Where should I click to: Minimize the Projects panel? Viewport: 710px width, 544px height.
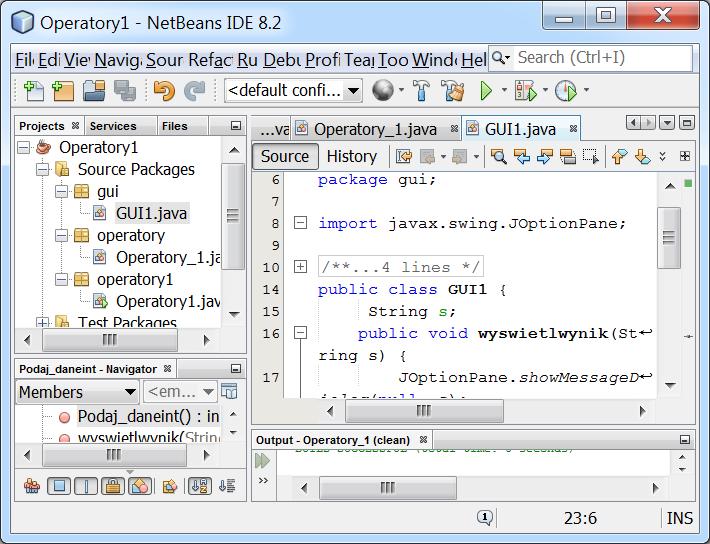[x=235, y=125]
